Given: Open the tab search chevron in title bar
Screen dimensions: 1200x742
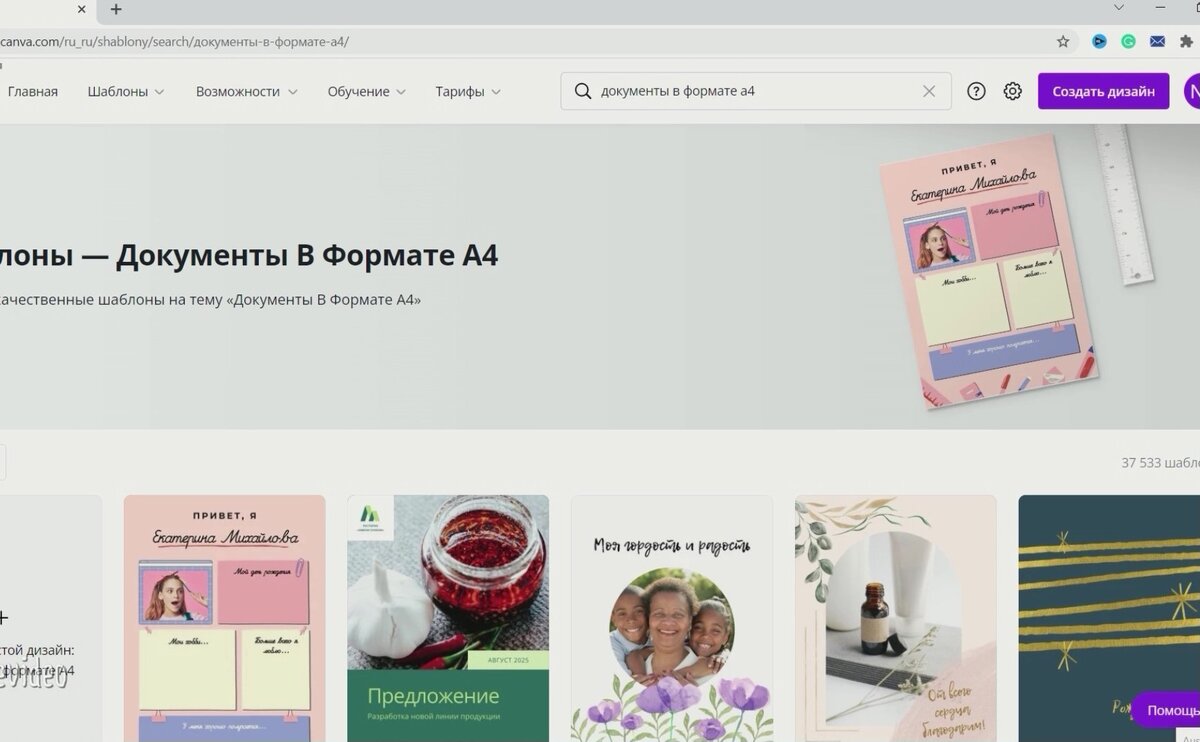Looking at the screenshot, I should click(x=1119, y=9).
